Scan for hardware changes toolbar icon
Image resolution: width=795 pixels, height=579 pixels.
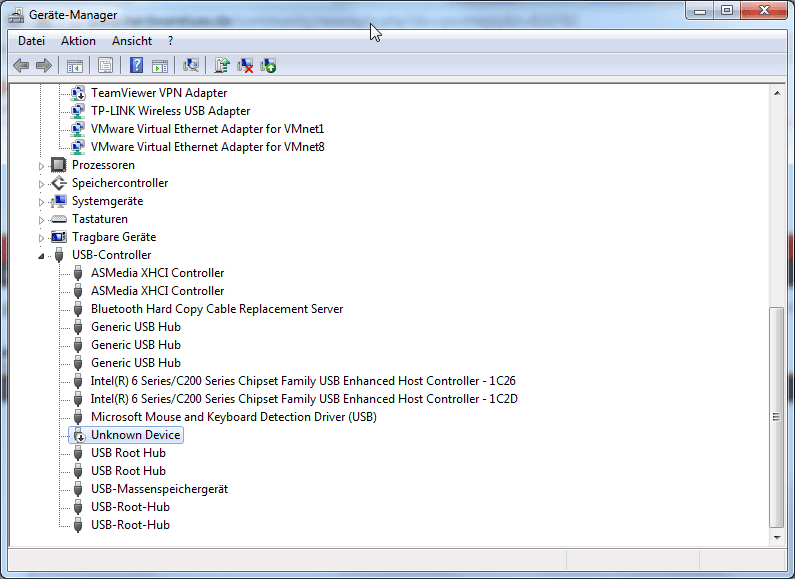coord(191,65)
